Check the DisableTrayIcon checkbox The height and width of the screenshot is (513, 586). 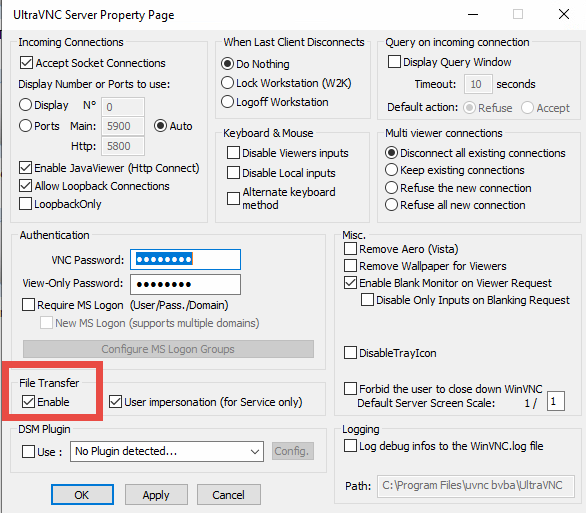350,352
